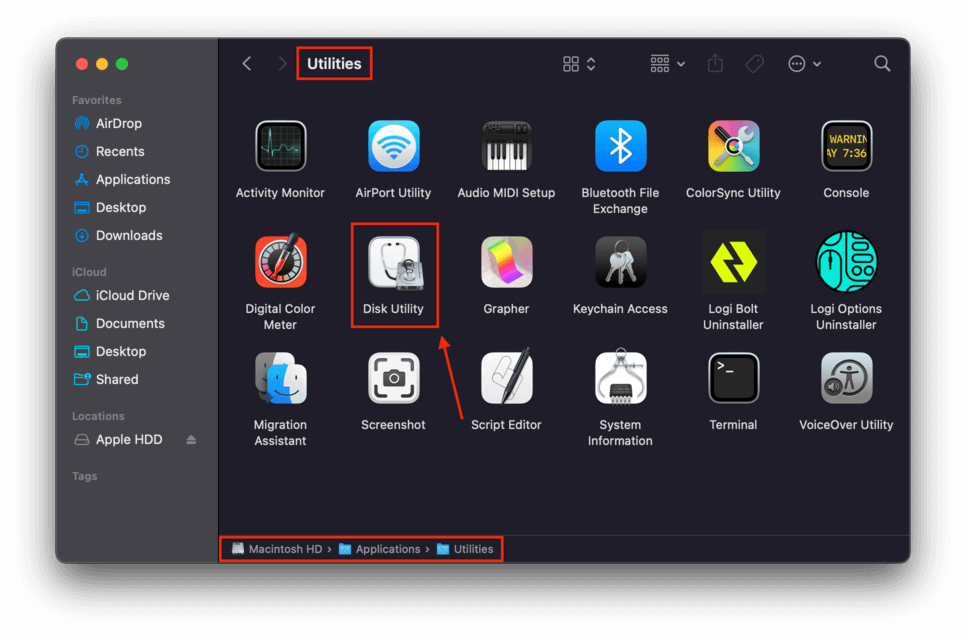The width and height of the screenshot is (966, 637).
Task: Click the Locations sidebar heading
Action: tap(98, 416)
